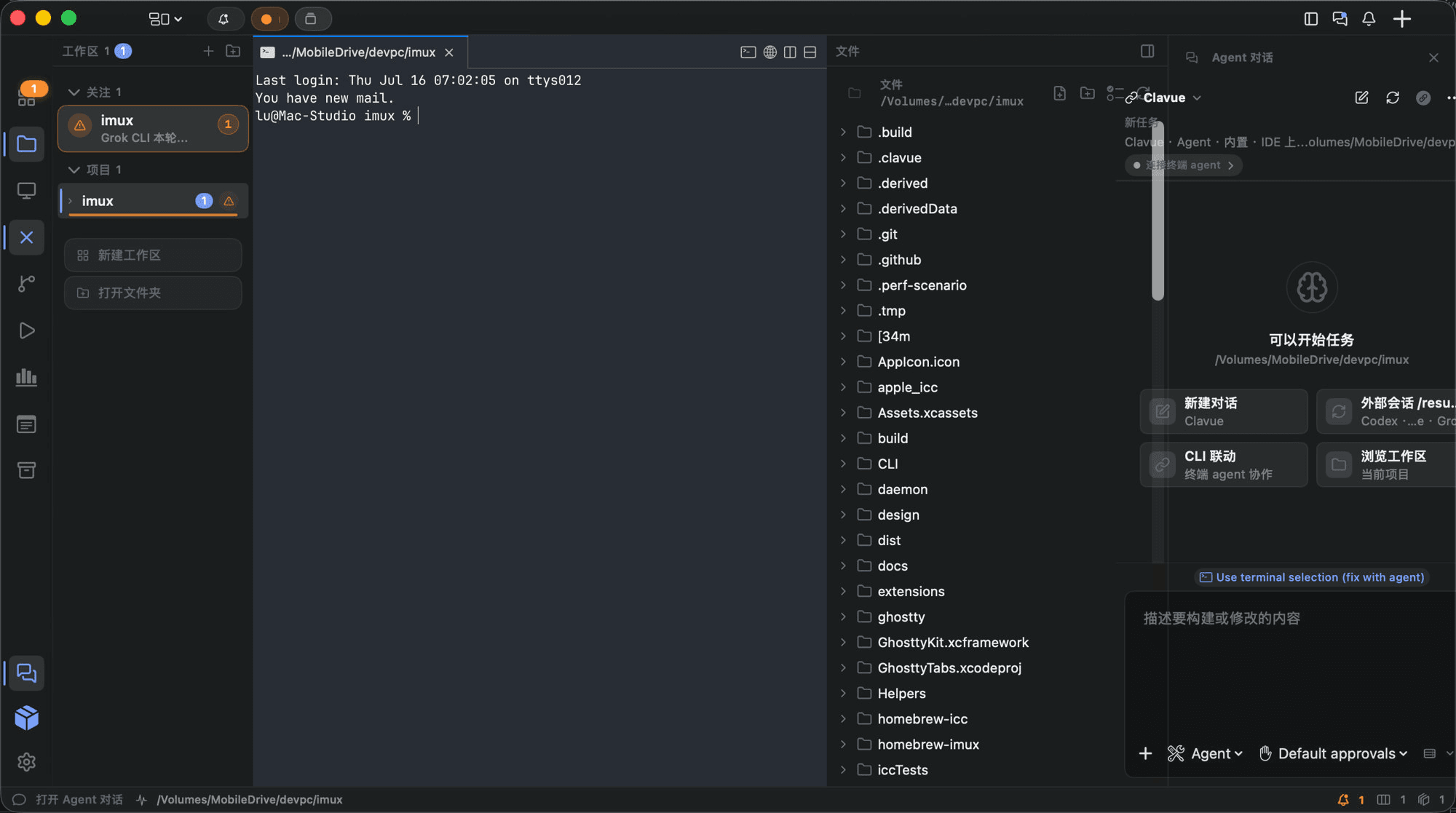Click the warning triangle on imux project row
The image size is (1456, 813).
coord(229,201)
